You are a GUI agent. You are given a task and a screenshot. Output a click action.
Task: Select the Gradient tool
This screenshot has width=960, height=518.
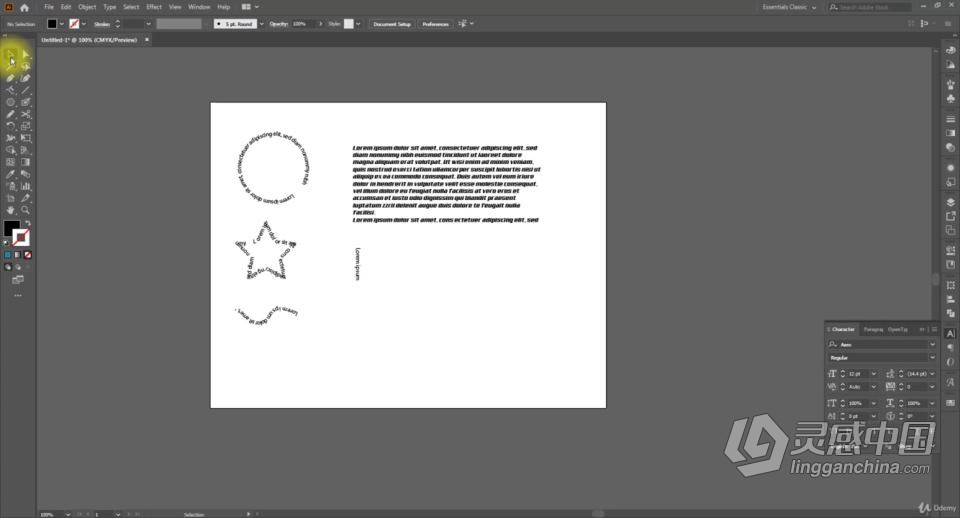(x=26, y=162)
